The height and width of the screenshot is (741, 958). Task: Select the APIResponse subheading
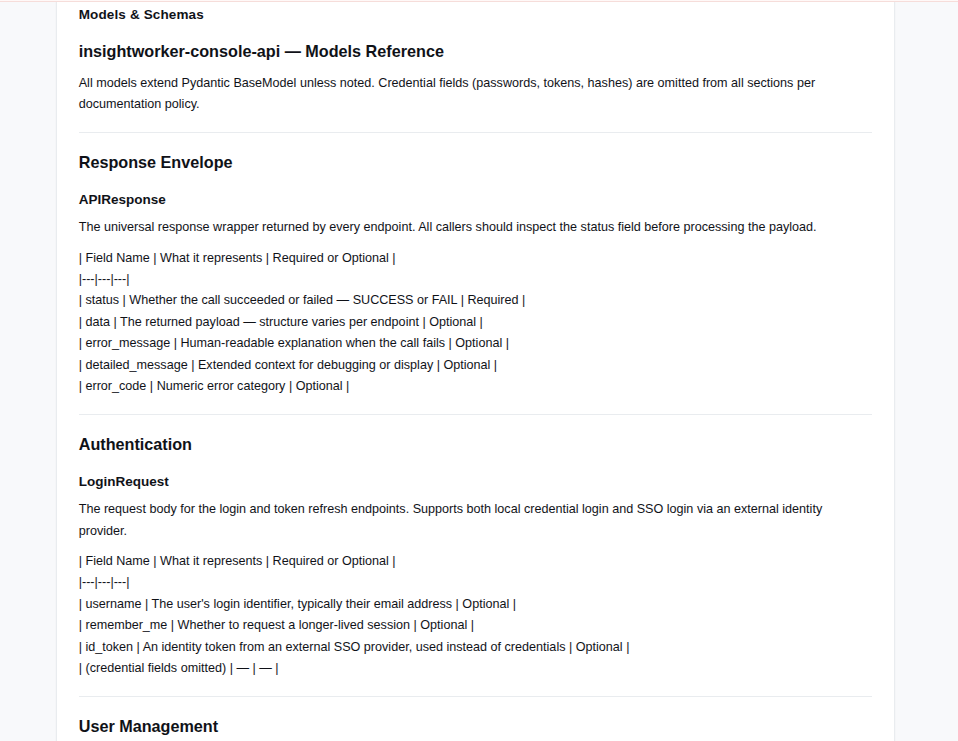122,200
